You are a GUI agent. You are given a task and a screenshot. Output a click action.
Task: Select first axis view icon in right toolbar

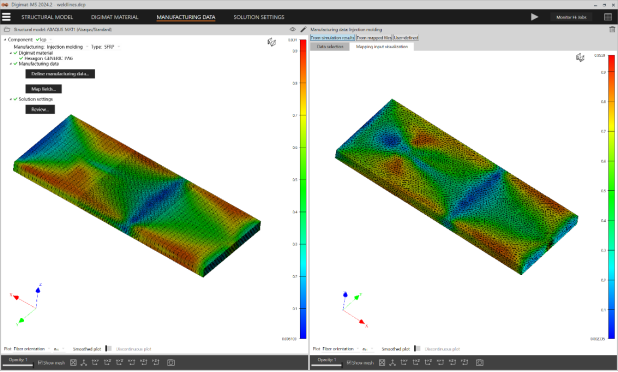pyautogui.click(x=404, y=363)
